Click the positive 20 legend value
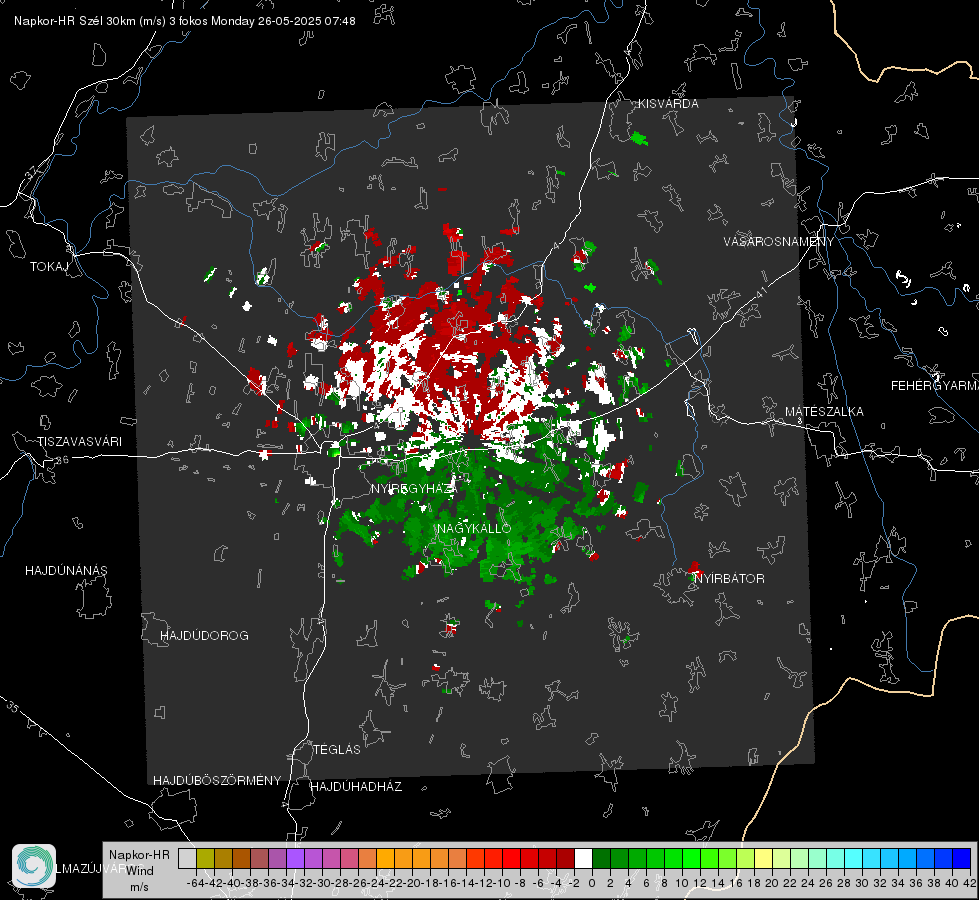Screen dimensions: 979x900 click(x=772, y=883)
